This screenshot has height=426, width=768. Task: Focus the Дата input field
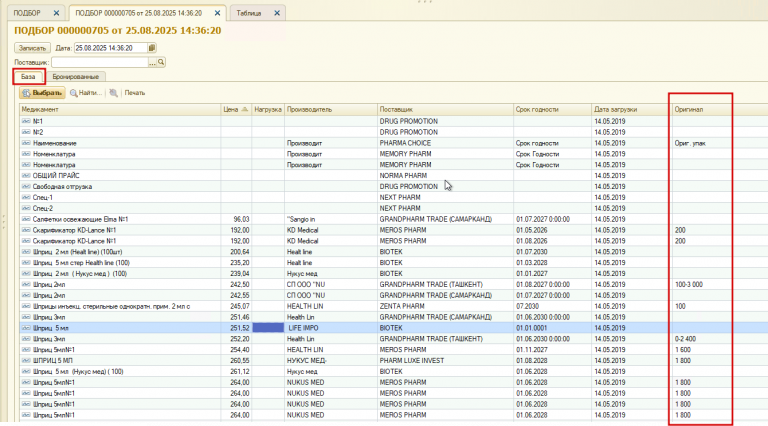click(111, 48)
